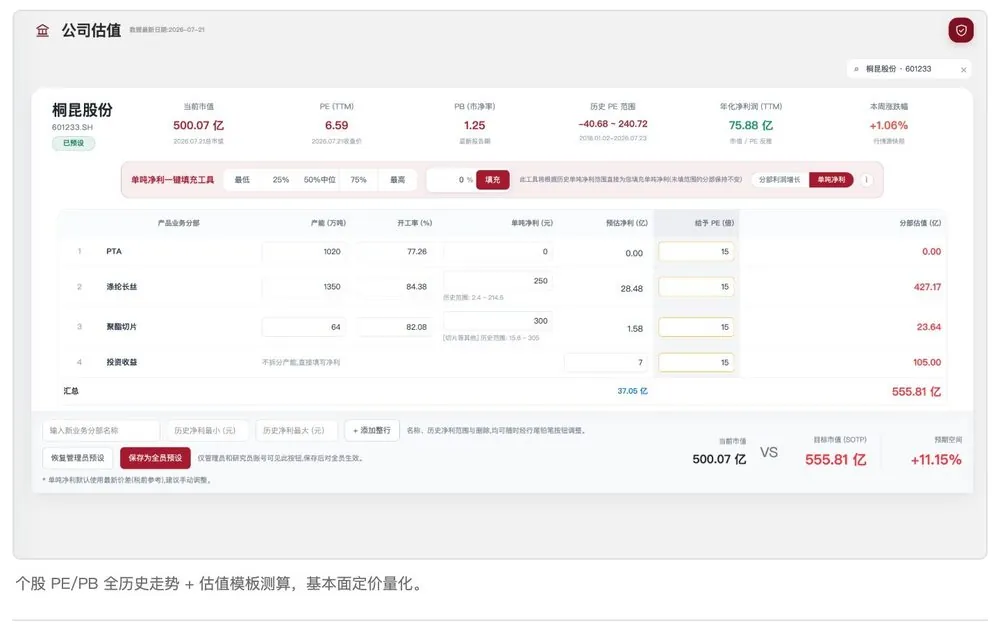Select the 75% percentile option

[358, 180]
